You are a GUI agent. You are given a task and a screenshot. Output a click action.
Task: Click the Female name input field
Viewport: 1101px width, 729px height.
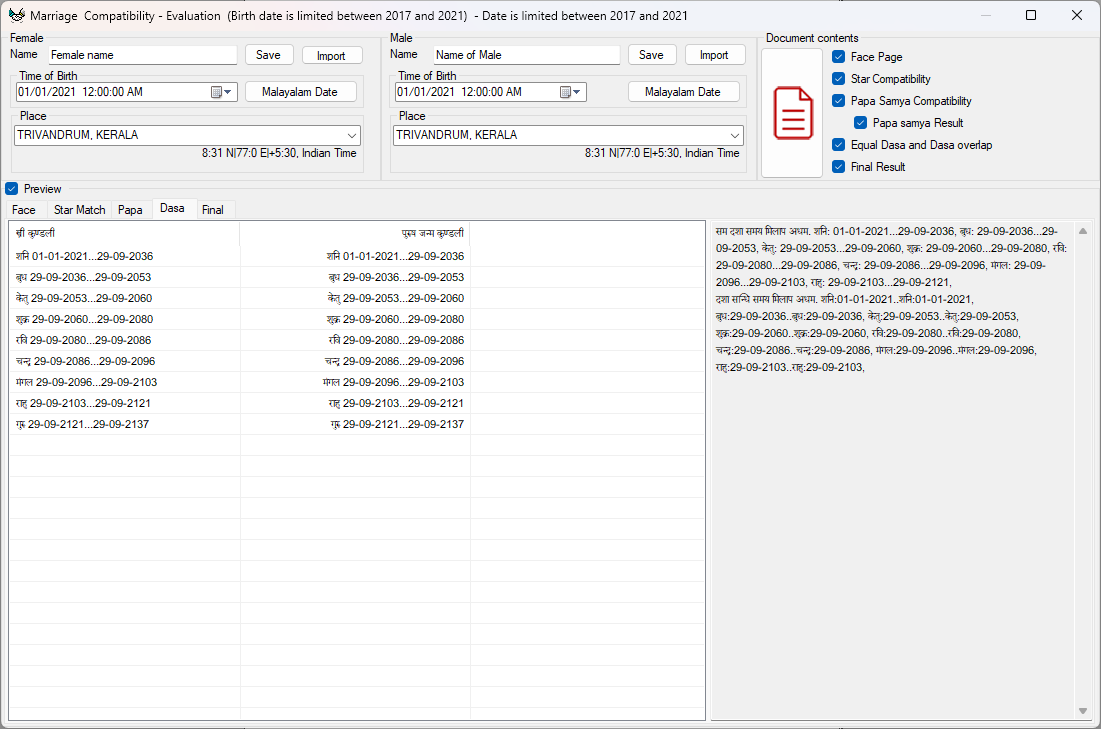(x=143, y=55)
